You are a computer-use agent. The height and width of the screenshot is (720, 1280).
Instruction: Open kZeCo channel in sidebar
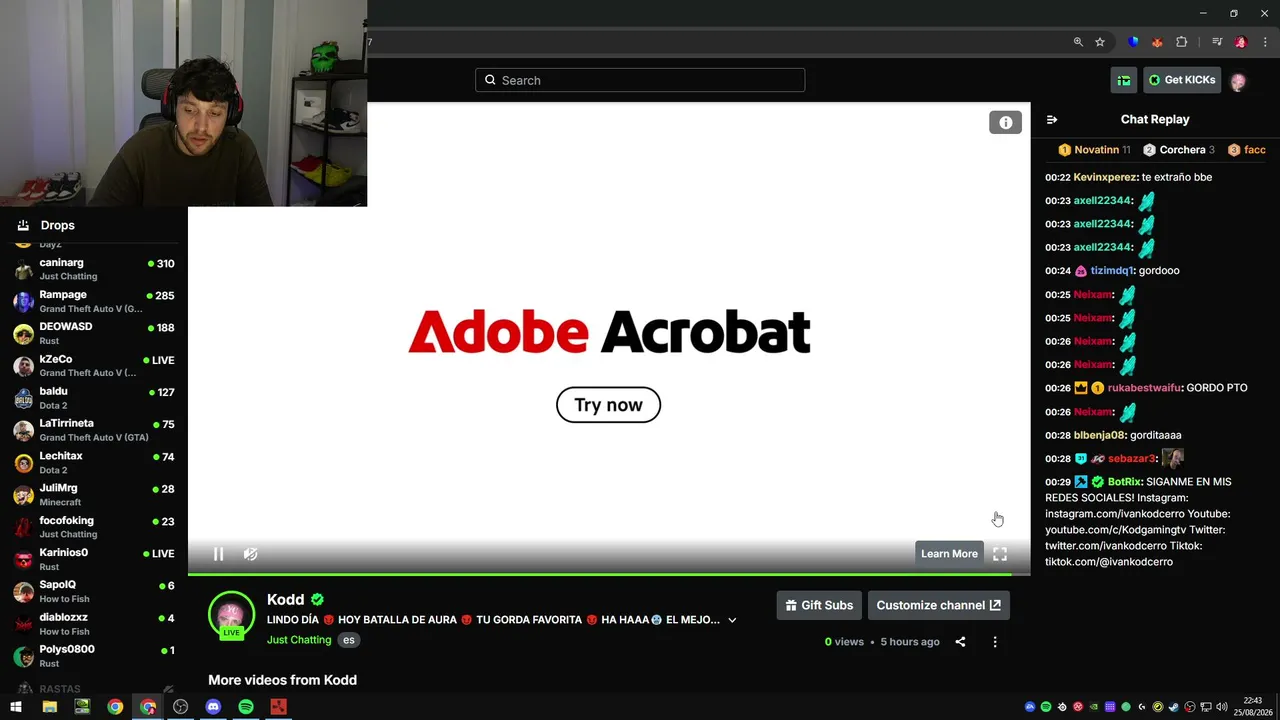94,365
